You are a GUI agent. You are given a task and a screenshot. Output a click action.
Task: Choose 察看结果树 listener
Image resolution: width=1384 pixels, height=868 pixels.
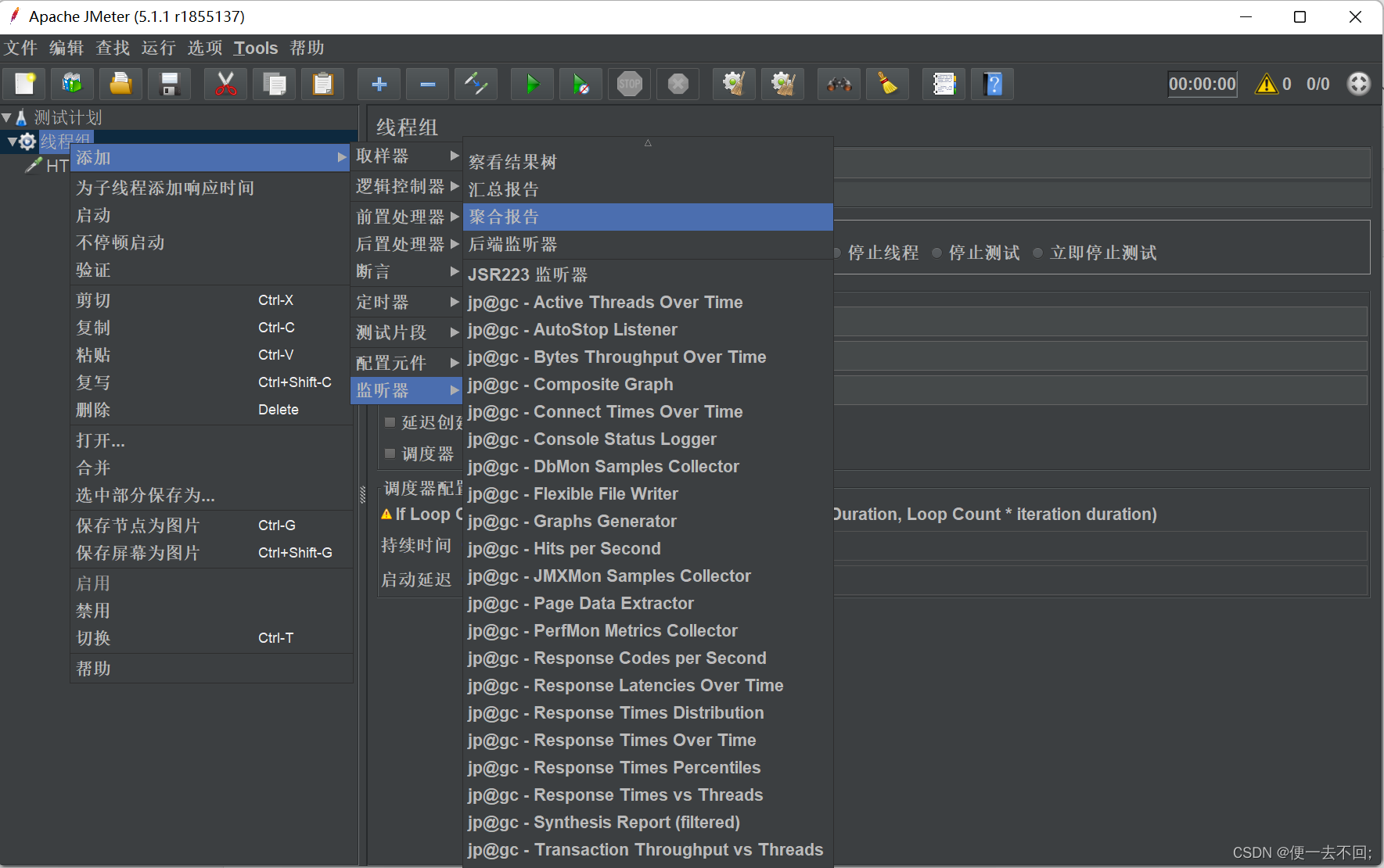pyautogui.click(x=648, y=162)
